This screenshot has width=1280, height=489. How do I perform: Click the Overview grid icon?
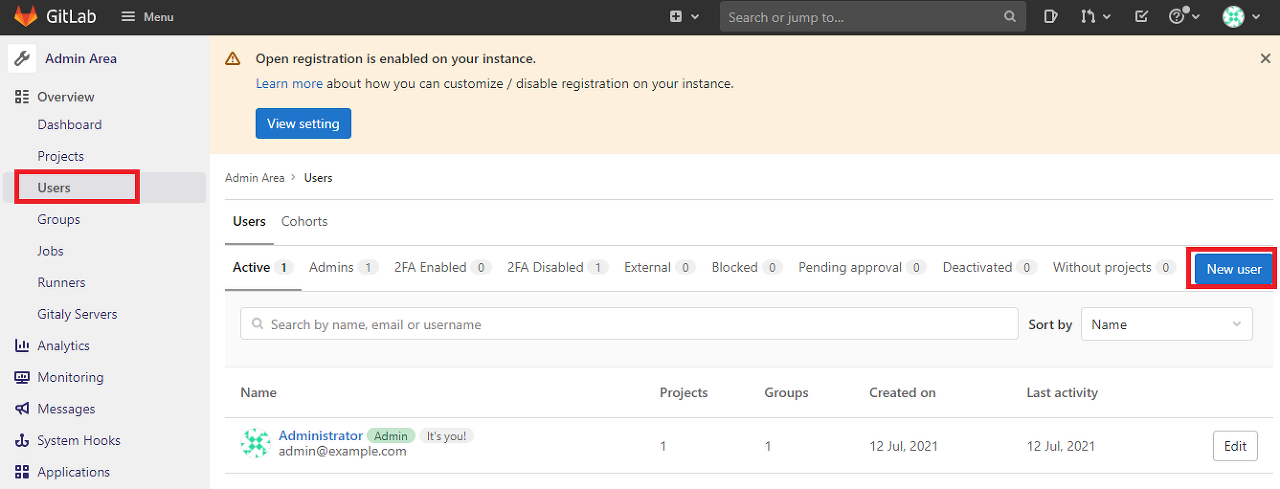point(22,97)
